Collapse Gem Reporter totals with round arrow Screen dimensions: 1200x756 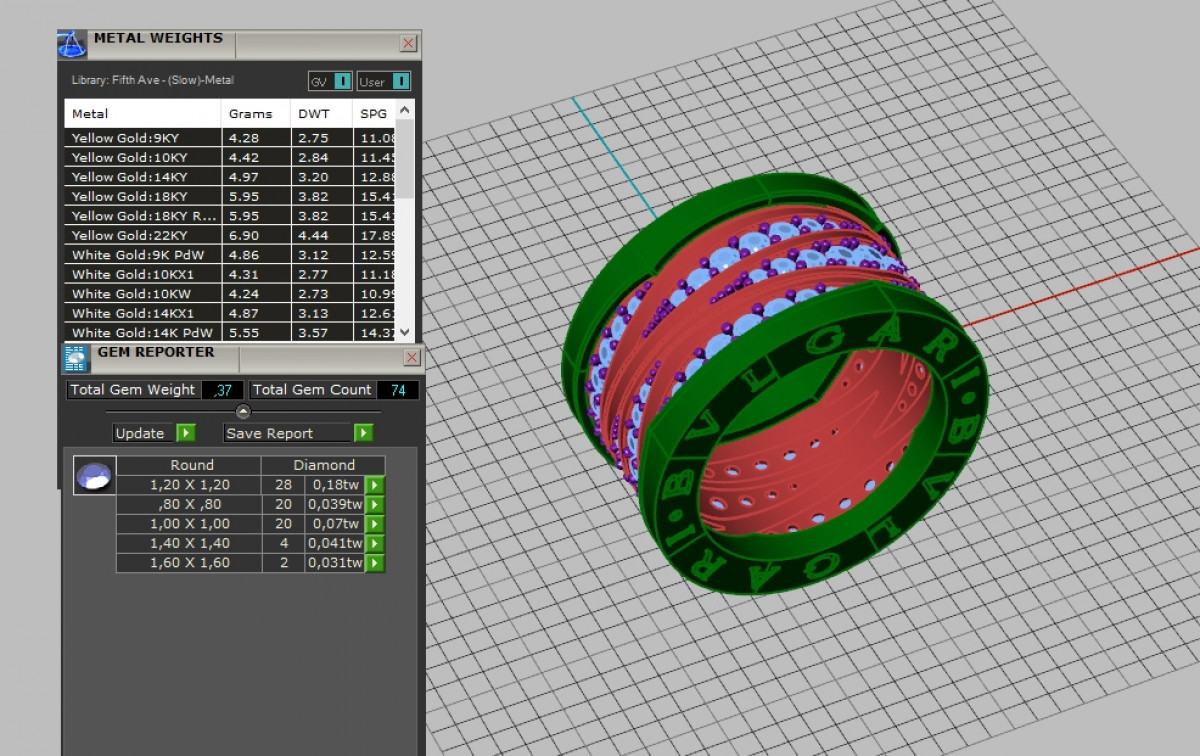point(243,411)
